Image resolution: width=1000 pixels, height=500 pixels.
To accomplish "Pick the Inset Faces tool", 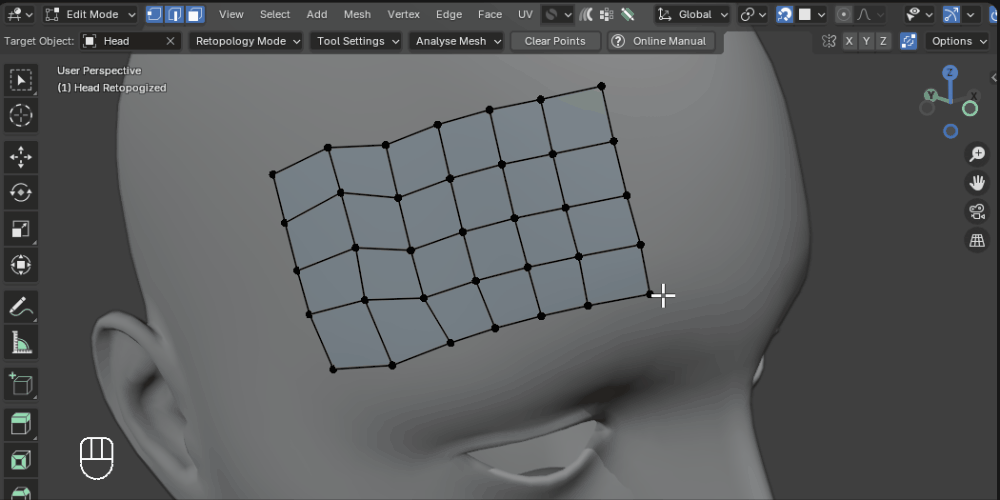I will pos(21,459).
